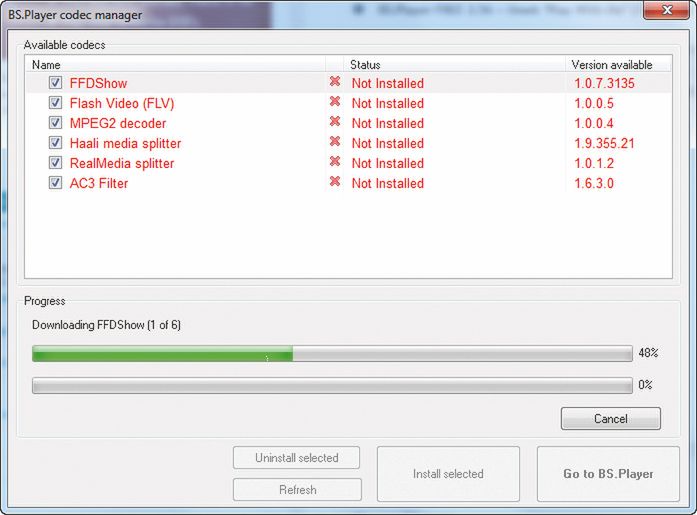Click the 0% overall progress bar
This screenshot has width=697, height=515.
332,385
